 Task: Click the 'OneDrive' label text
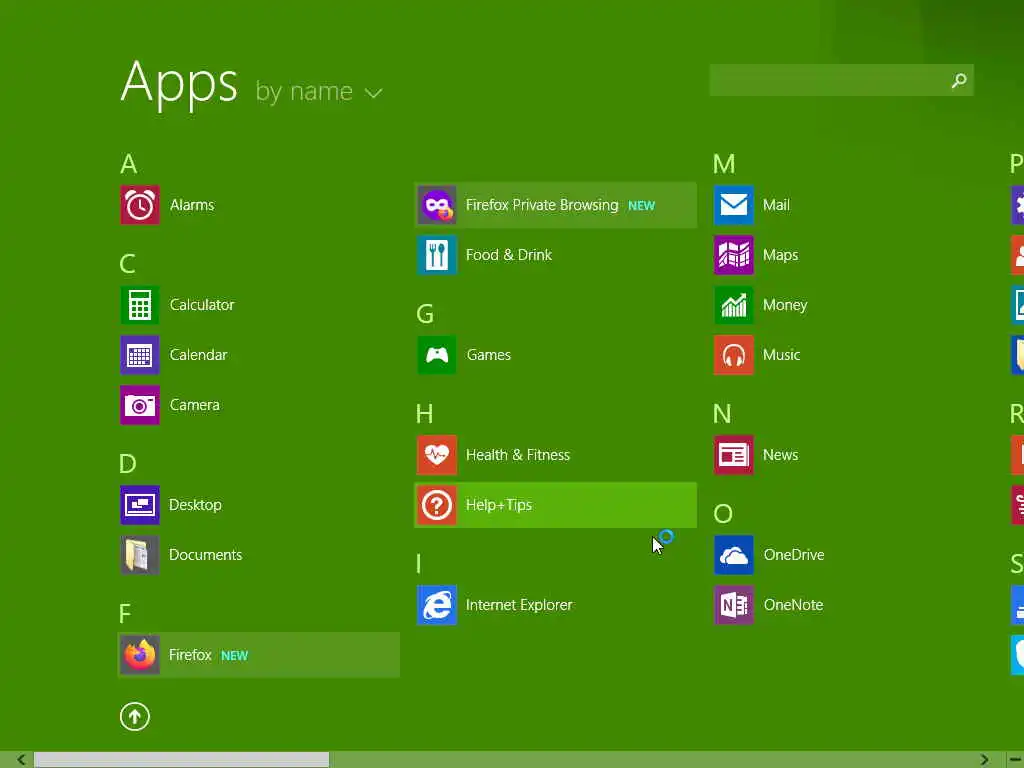(794, 555)
